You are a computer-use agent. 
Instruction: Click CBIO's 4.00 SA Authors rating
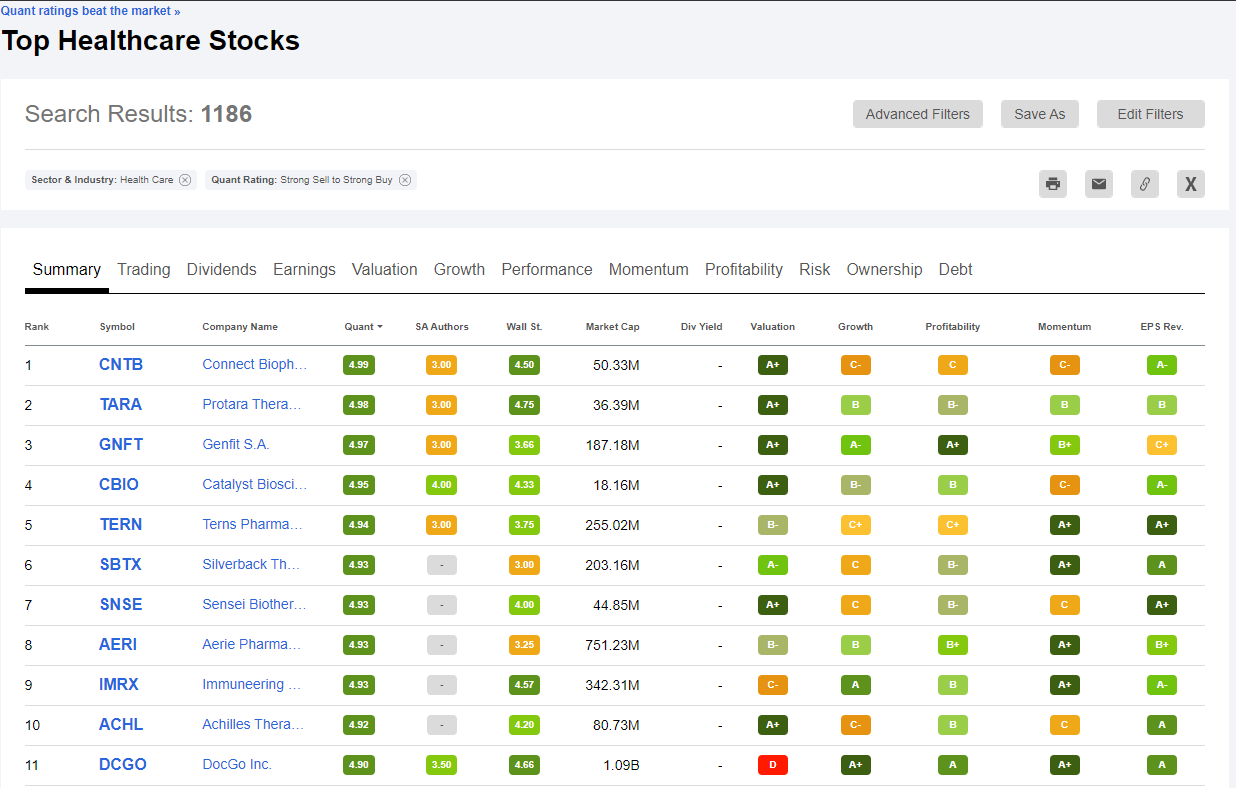(x=441, y=485)
